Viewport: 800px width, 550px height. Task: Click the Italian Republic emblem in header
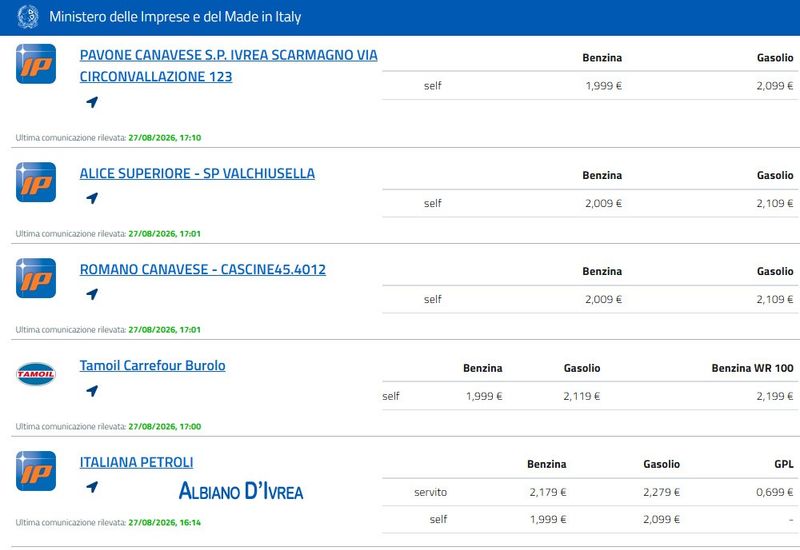click(28, 17)
